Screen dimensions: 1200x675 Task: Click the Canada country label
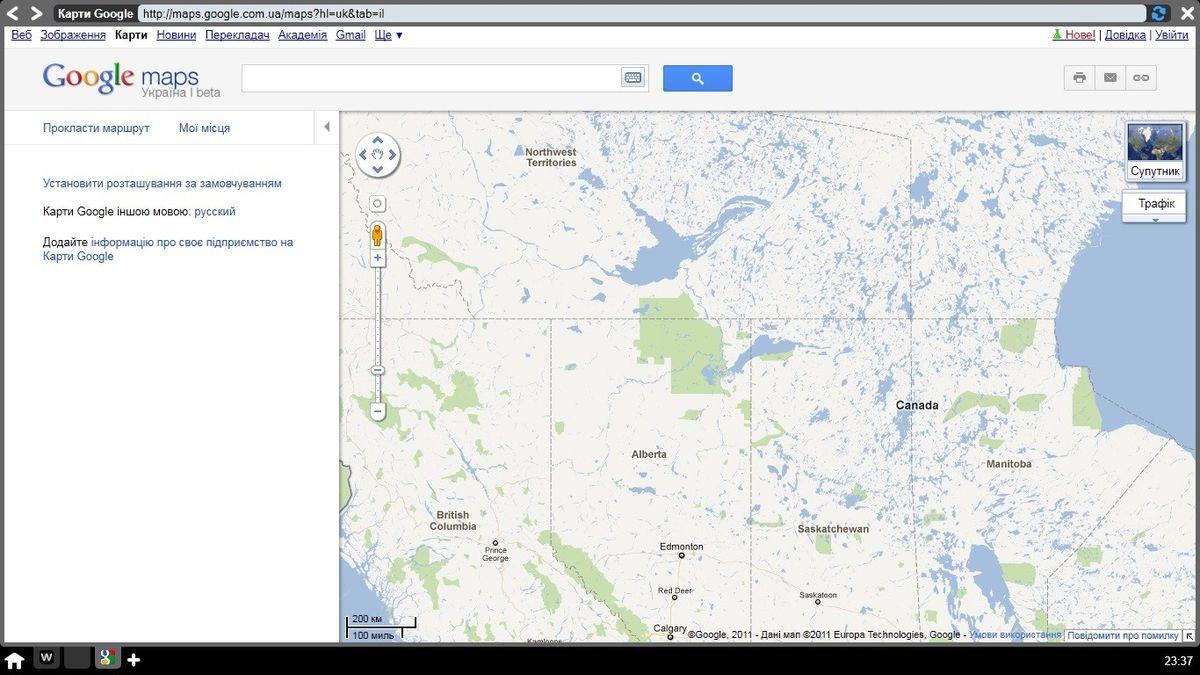[x=917, y=405]
